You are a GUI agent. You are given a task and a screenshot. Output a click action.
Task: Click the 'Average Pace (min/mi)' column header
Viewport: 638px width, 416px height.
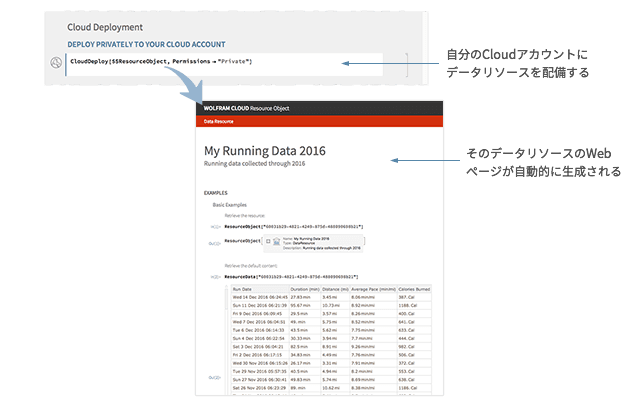(x=373, y=289)
